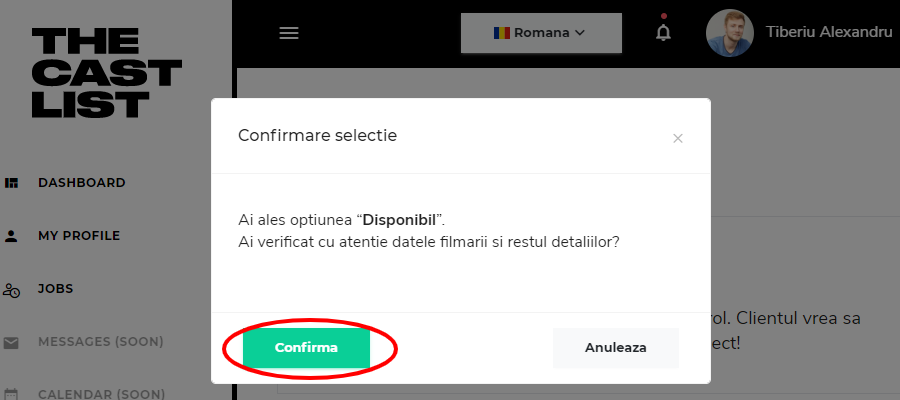The image size is (900, 400).
Task: Open the Romana language dropdown
Action: click(x=540, y=33)
